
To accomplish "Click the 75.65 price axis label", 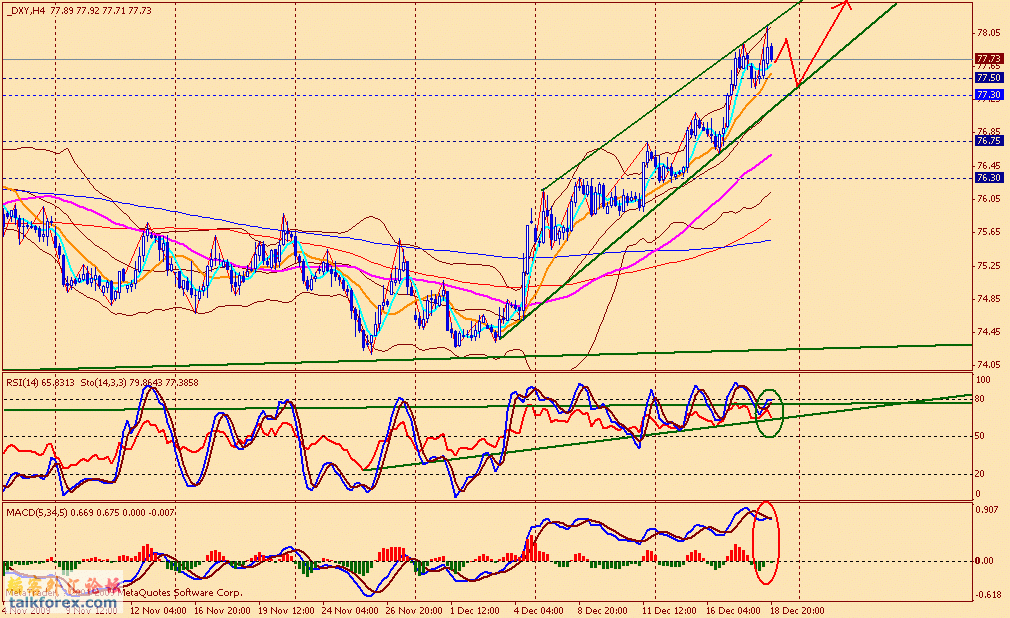I will coord(989,231).
